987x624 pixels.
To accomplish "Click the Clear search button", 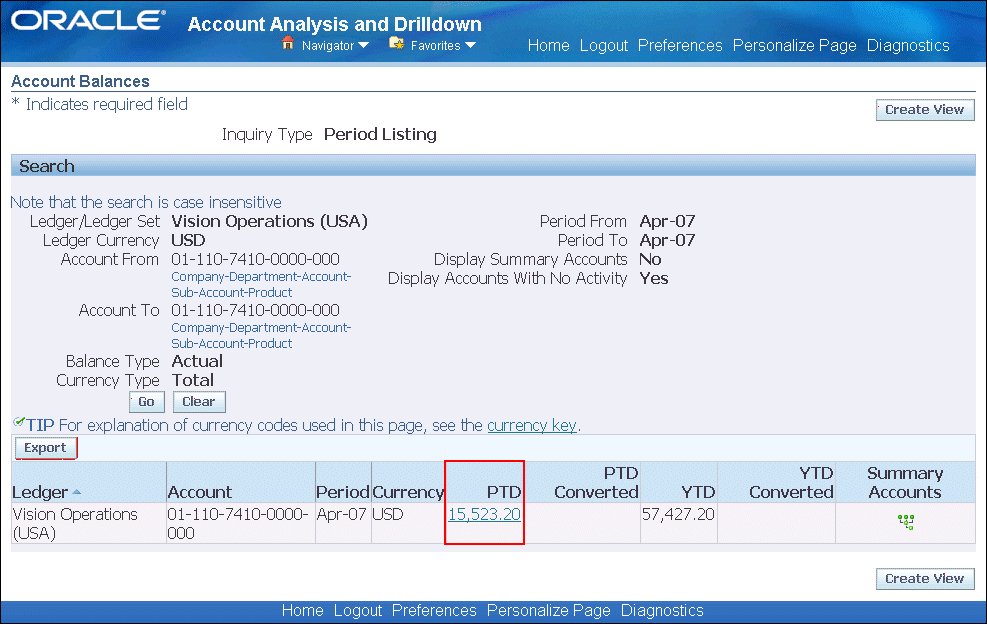I will [x=199, y=402].
